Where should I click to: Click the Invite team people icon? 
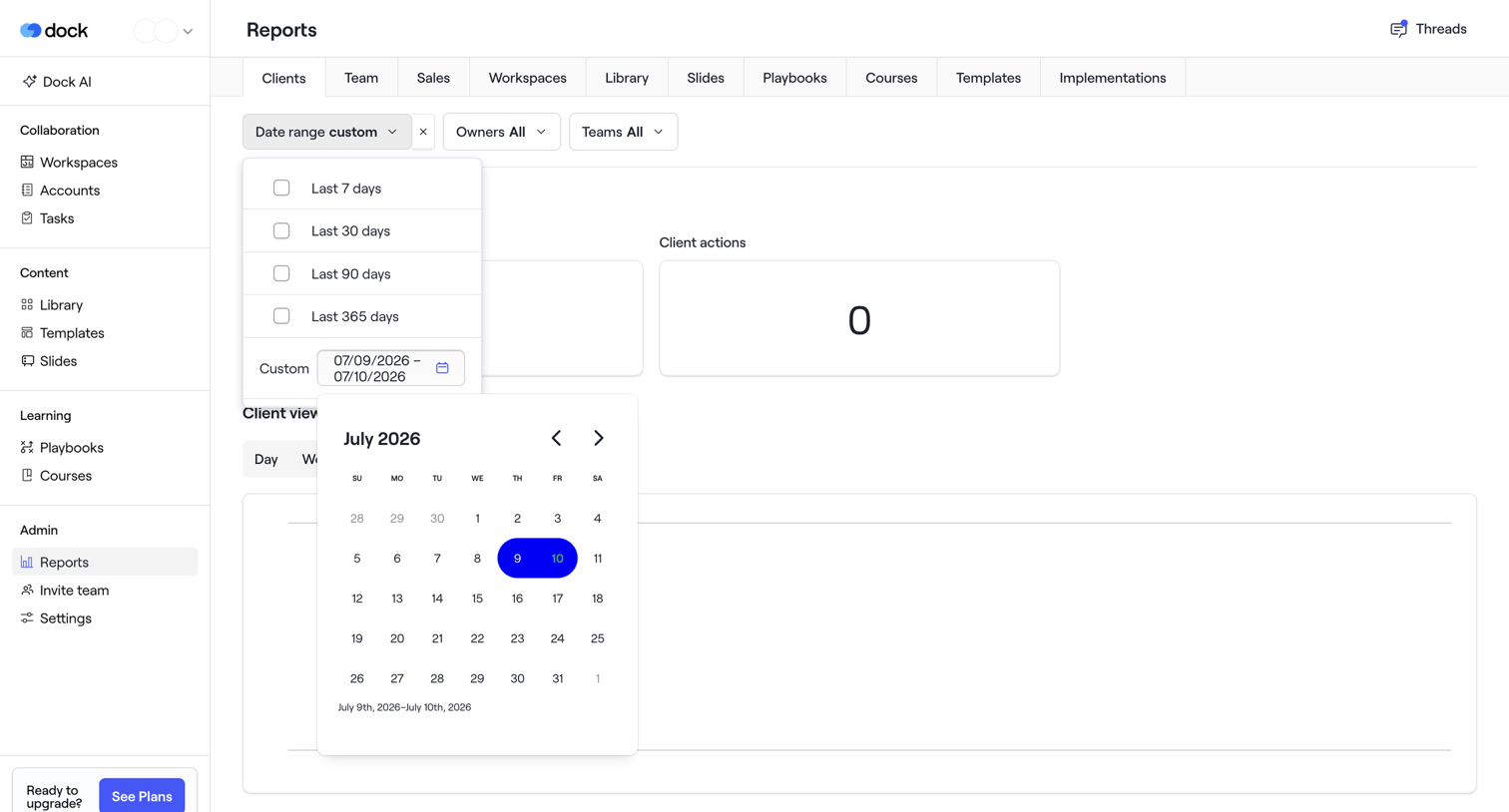tap(27, 590)
